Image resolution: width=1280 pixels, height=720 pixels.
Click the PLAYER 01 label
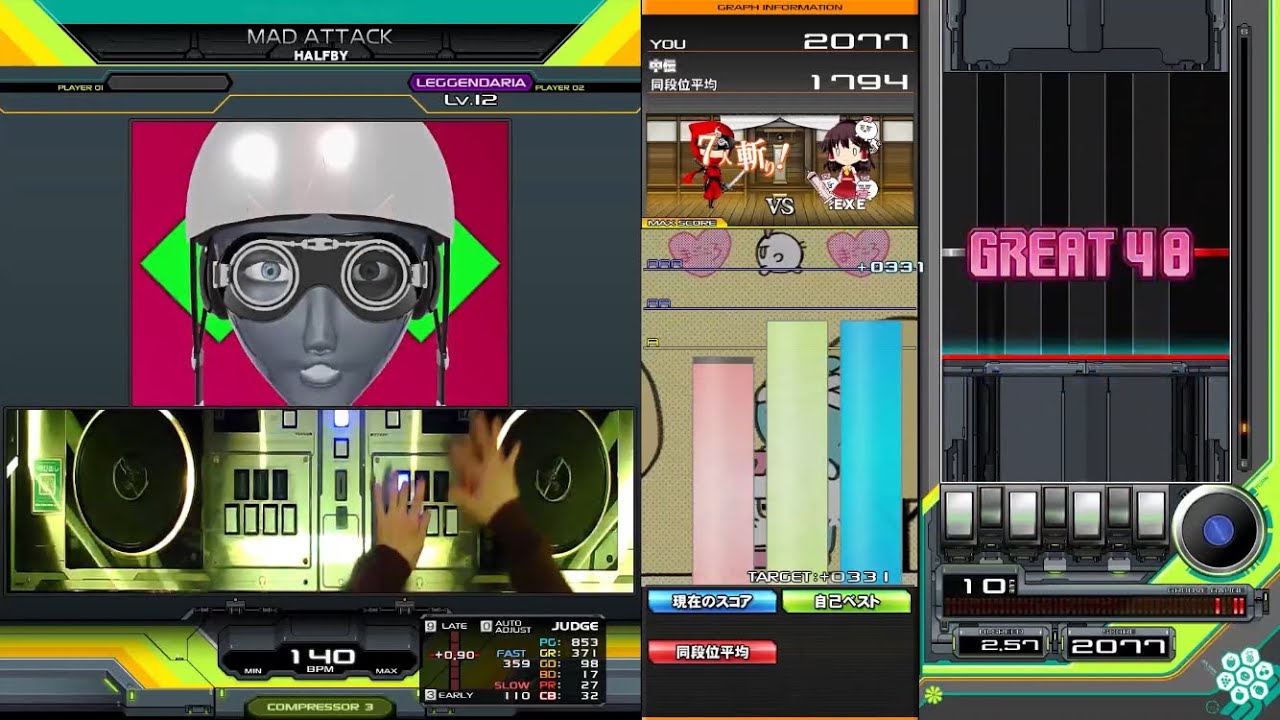pos(80,87)
